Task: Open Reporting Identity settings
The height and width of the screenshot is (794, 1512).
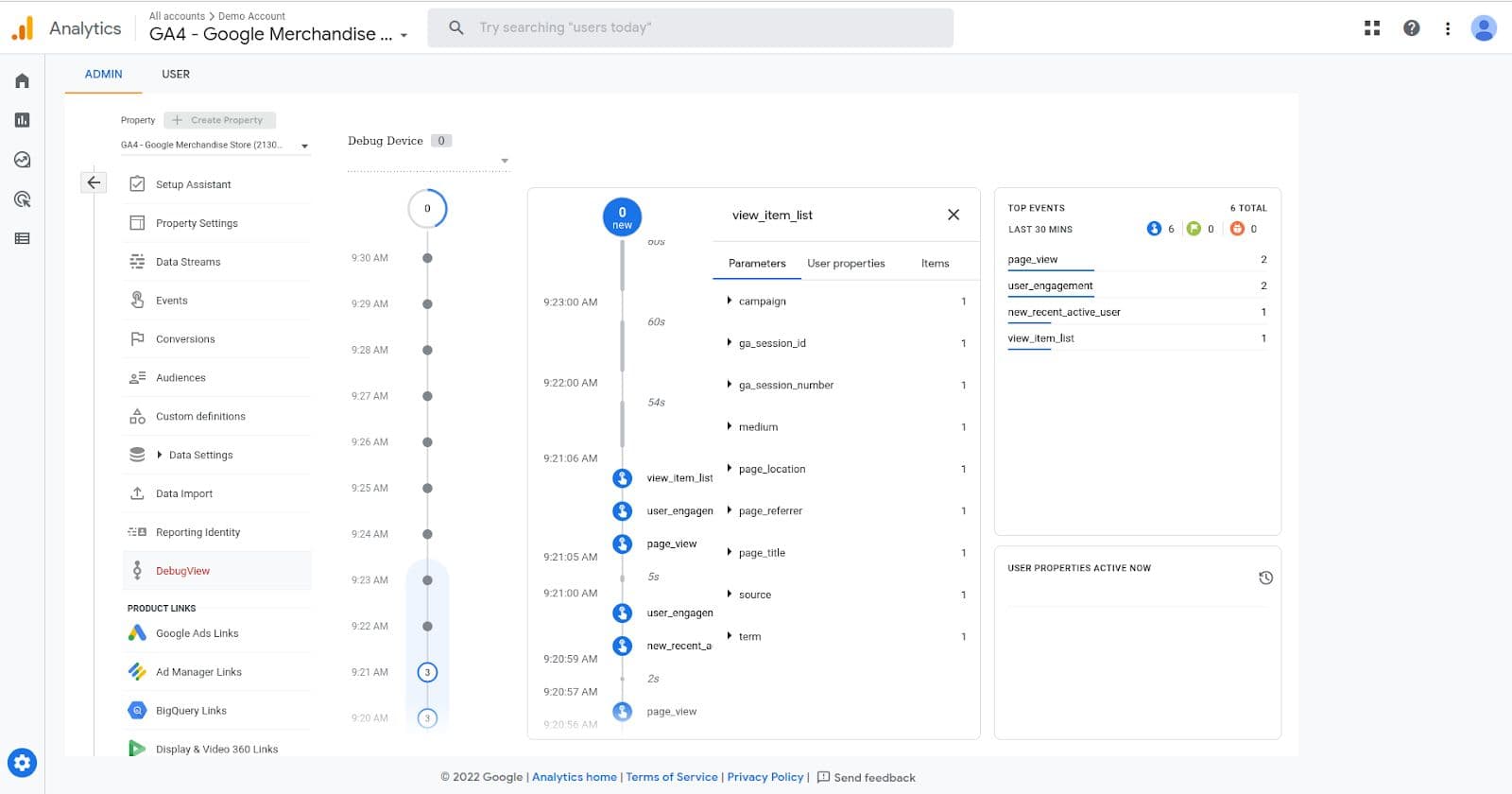Action: pyautogui.click(x=217, y=532)
